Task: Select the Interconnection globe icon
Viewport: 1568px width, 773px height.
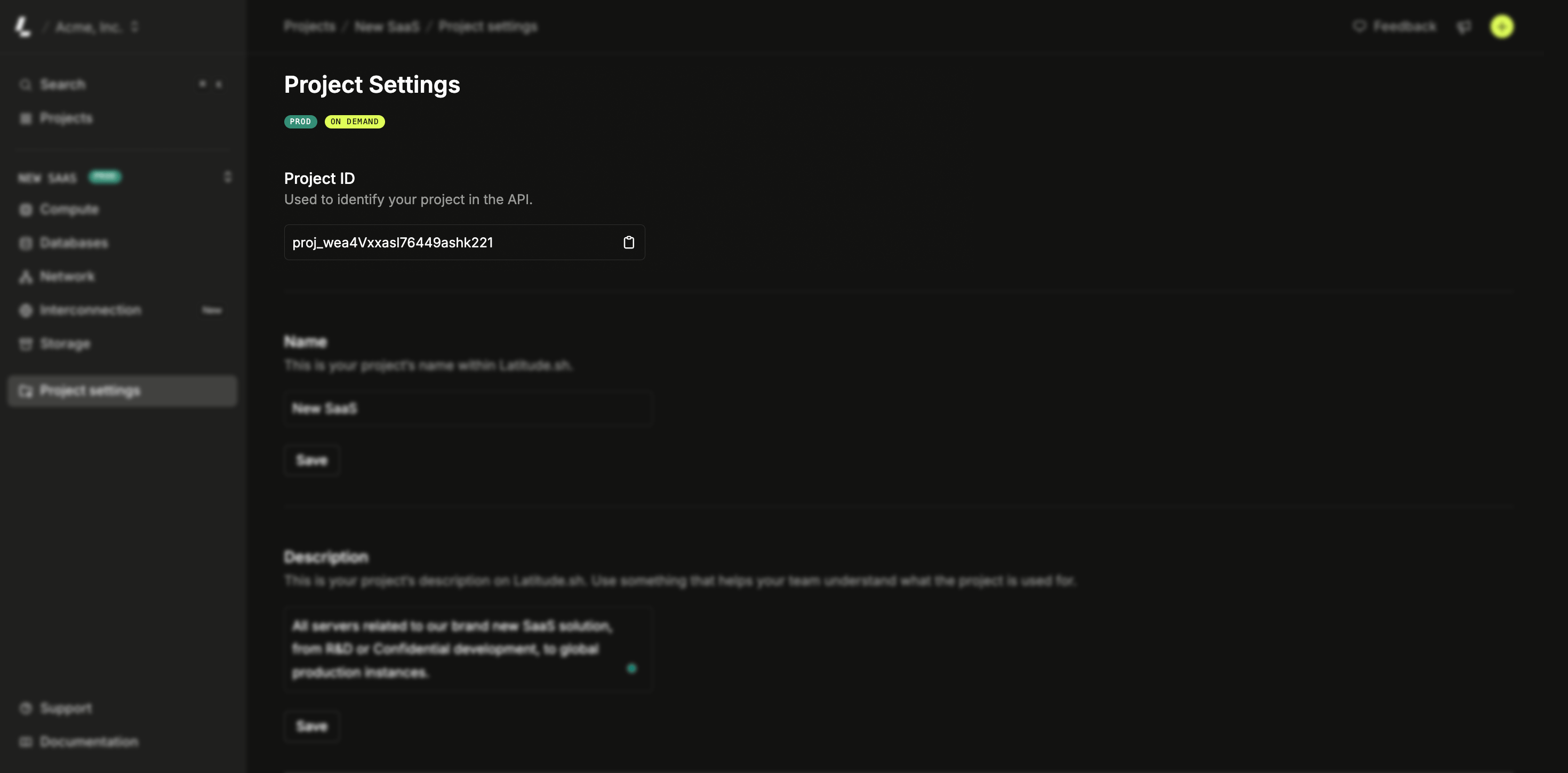Action: (x=25, y=310)
